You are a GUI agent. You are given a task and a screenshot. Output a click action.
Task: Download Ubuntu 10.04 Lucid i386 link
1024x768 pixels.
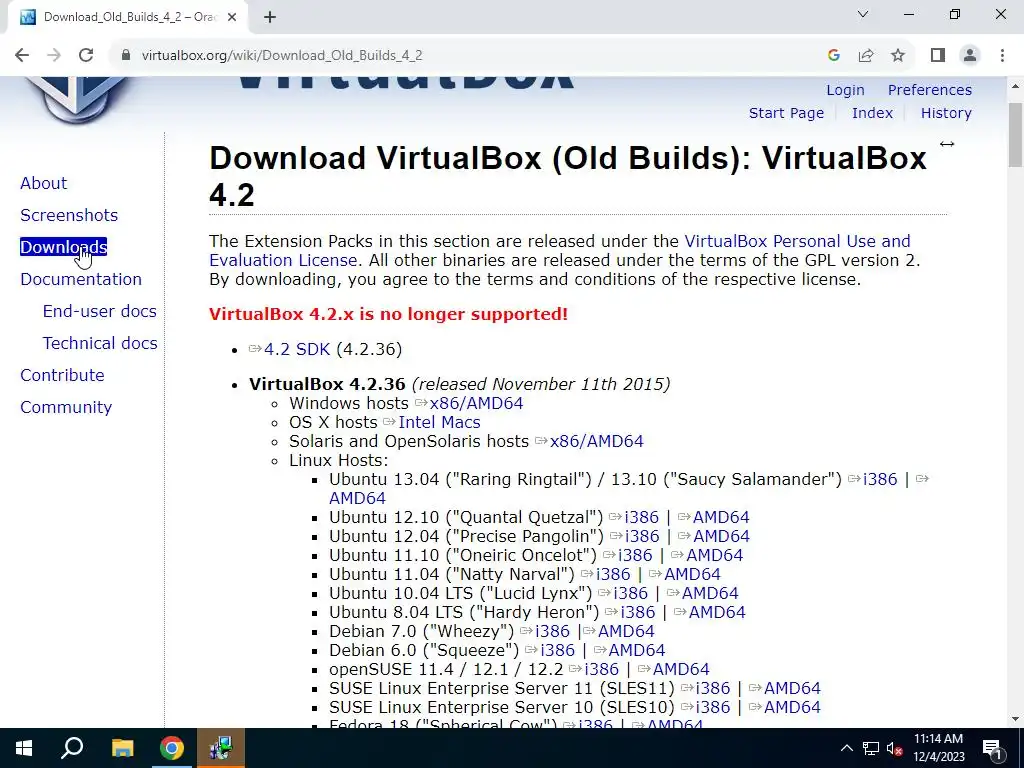coord(630,592)
